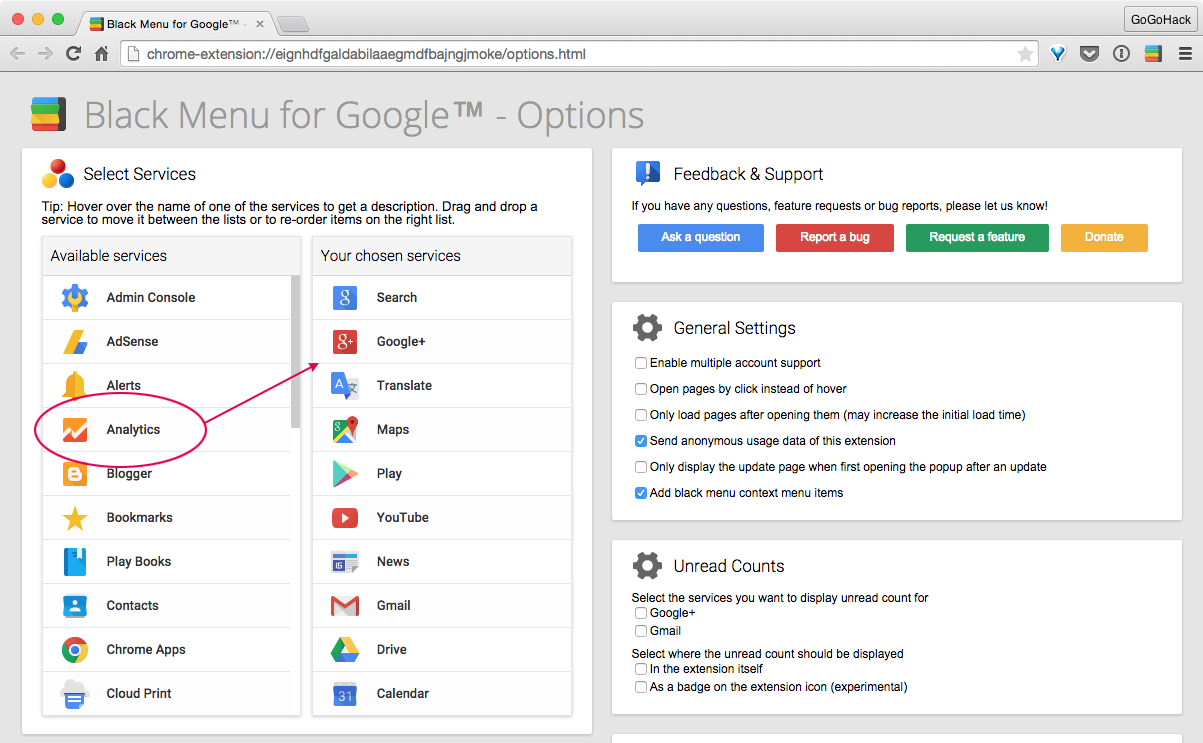Click the Chrome info circle extension icon

click(1121, 54)
